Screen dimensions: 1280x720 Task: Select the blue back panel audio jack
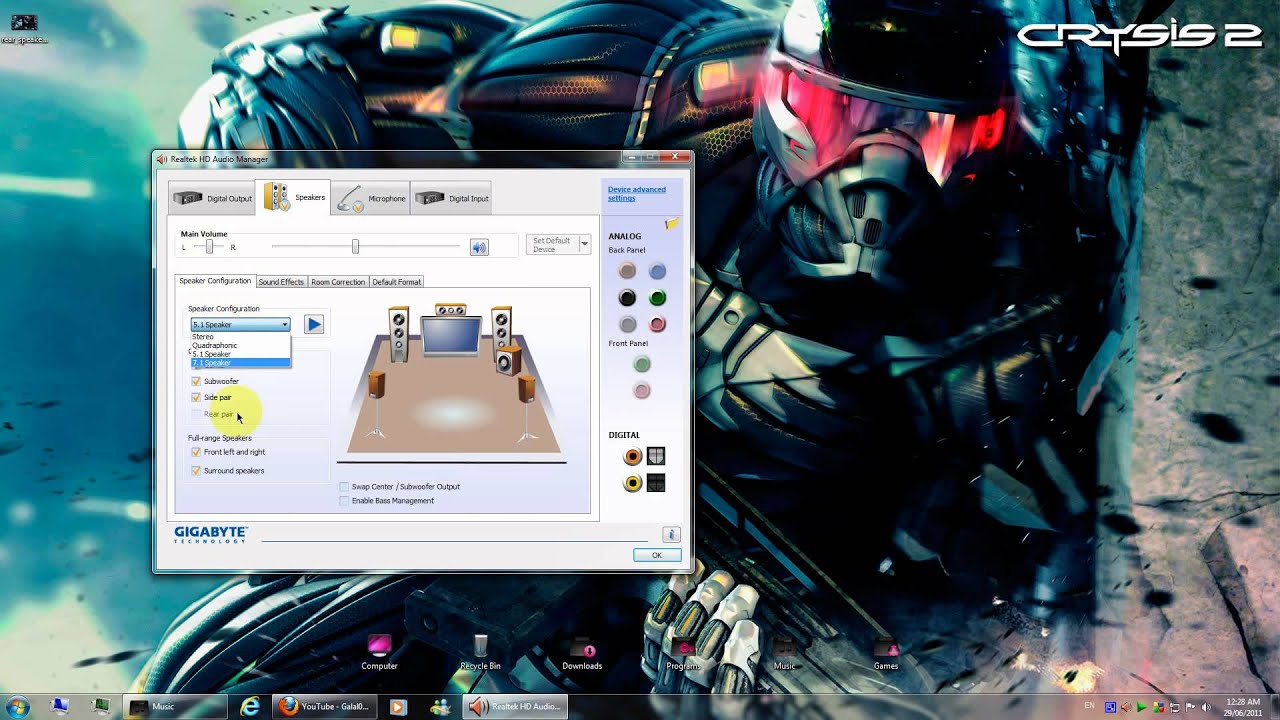pyautogui.click(x=657, y=271)
